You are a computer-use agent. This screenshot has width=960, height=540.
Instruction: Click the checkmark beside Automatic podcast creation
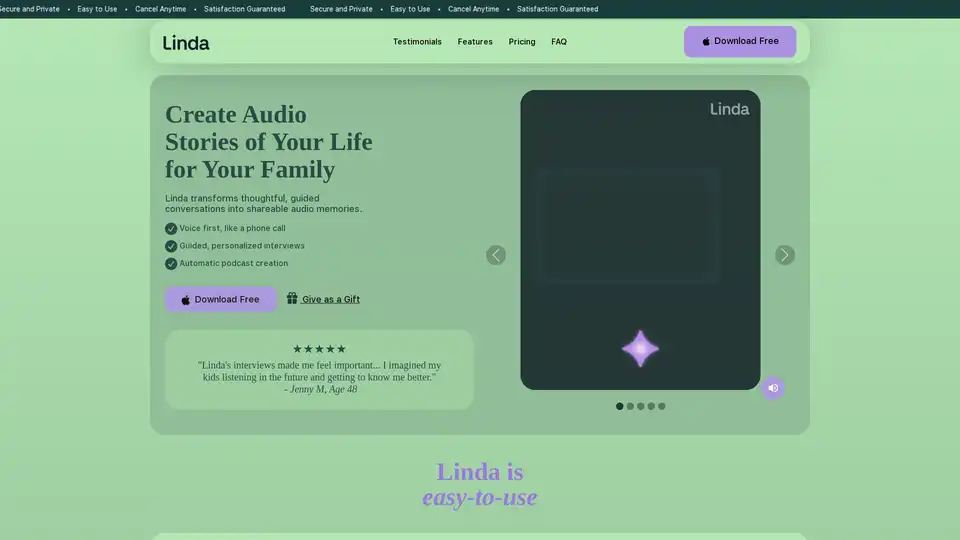tap(171, 264)
